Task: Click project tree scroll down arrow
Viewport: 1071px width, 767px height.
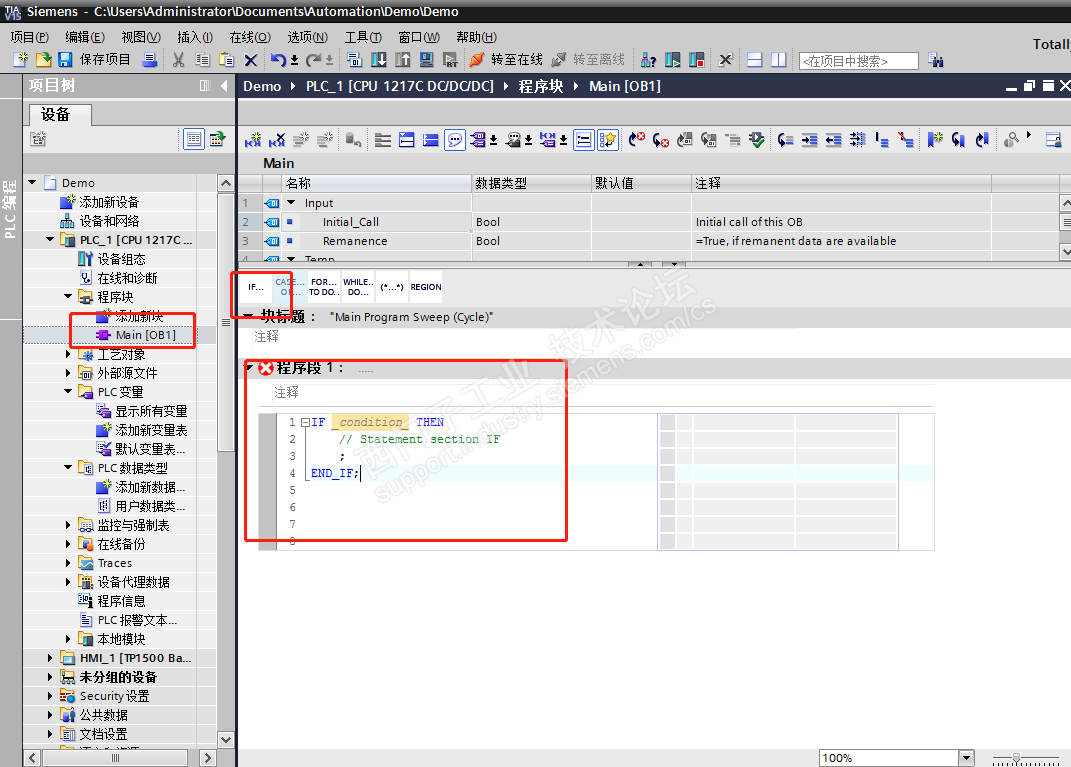Action: (x=226, y=740)
